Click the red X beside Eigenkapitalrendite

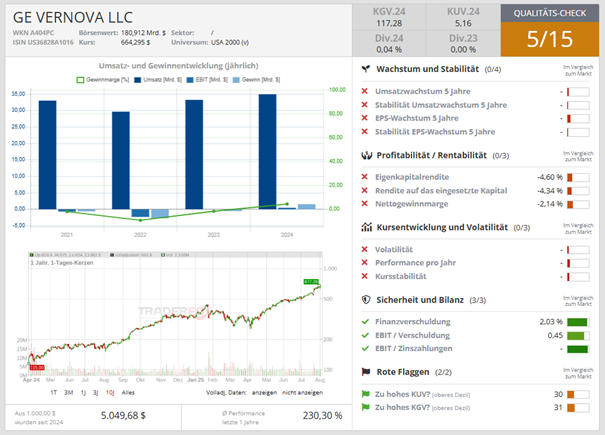coord(364,177)
